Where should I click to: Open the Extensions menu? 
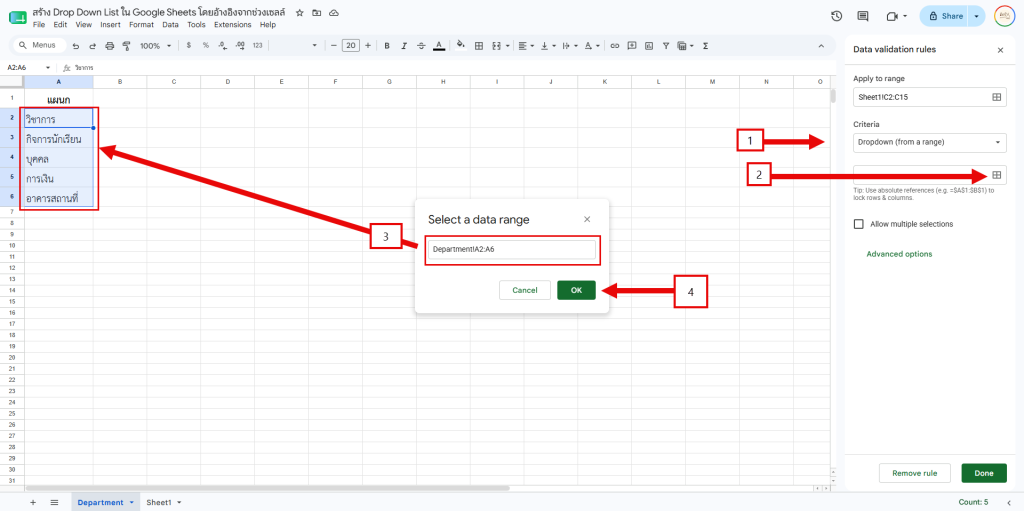232,25
